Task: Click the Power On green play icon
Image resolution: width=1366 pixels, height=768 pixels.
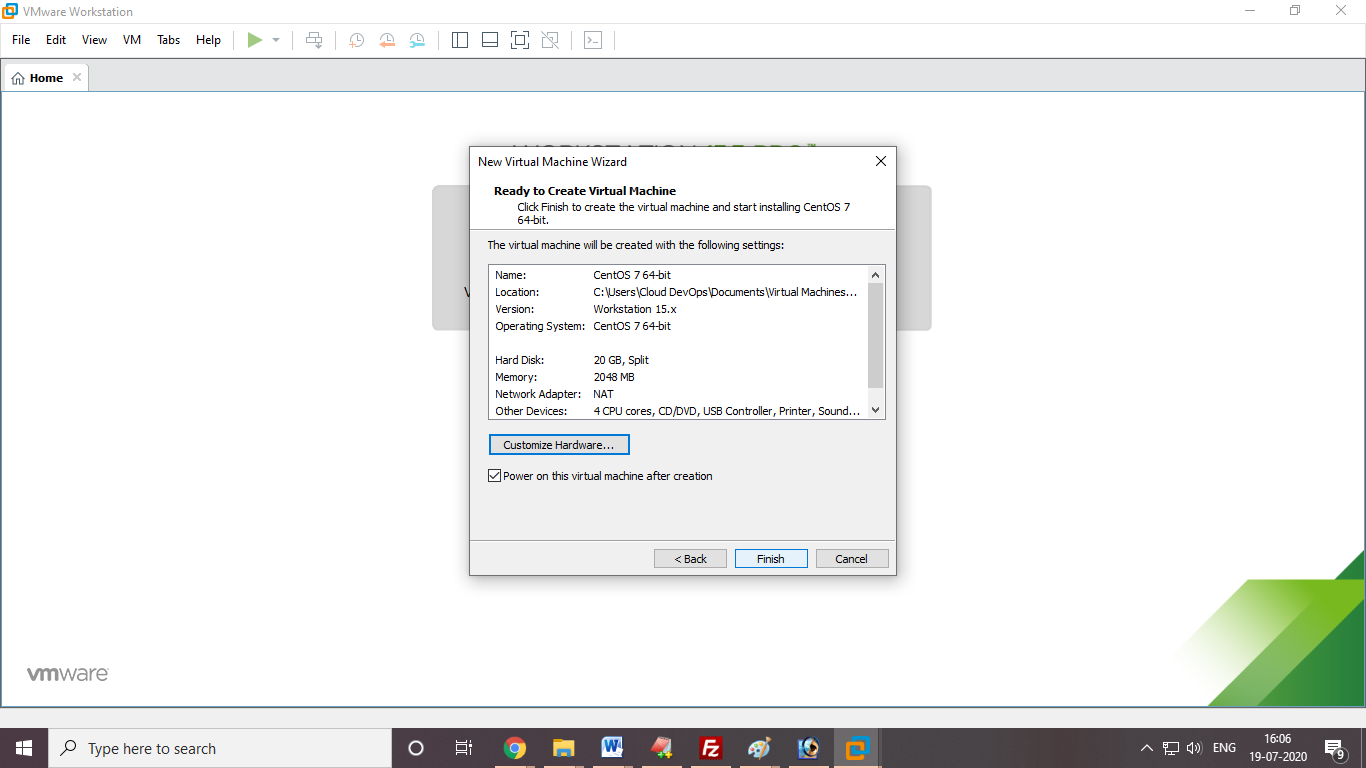Action: 255,40
